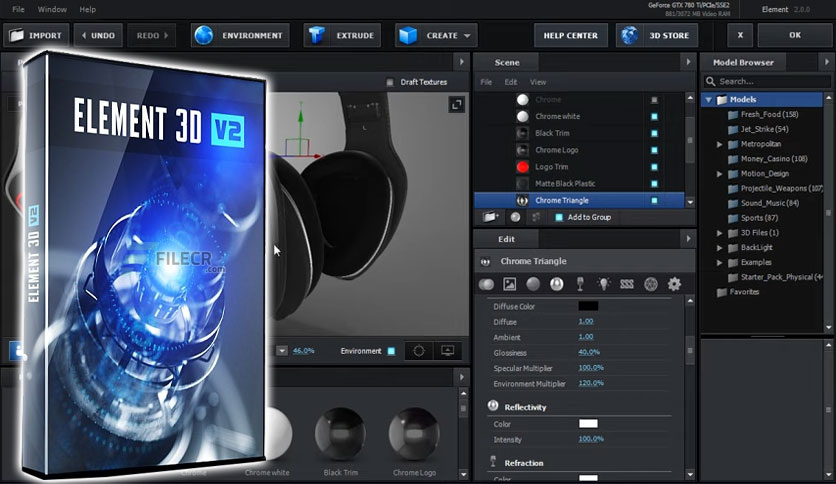Screen dimensions: 836x484
Task: Open the SSS subsurface scattering tab icon
Action: click(x=627, y=284)
